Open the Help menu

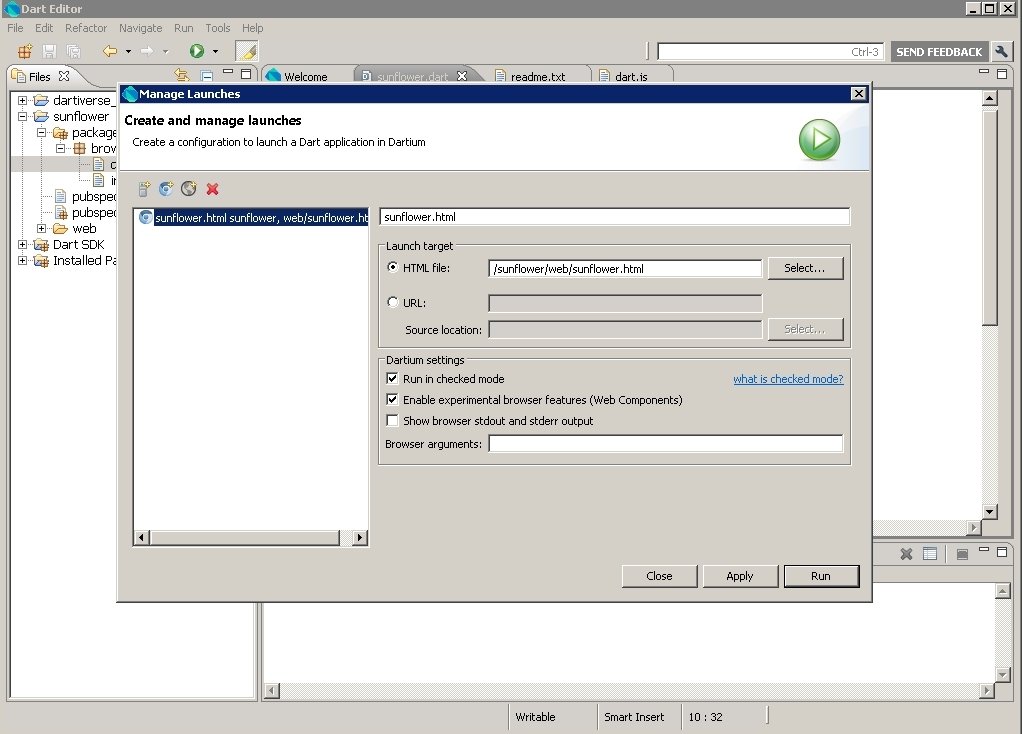pos(252,28)
